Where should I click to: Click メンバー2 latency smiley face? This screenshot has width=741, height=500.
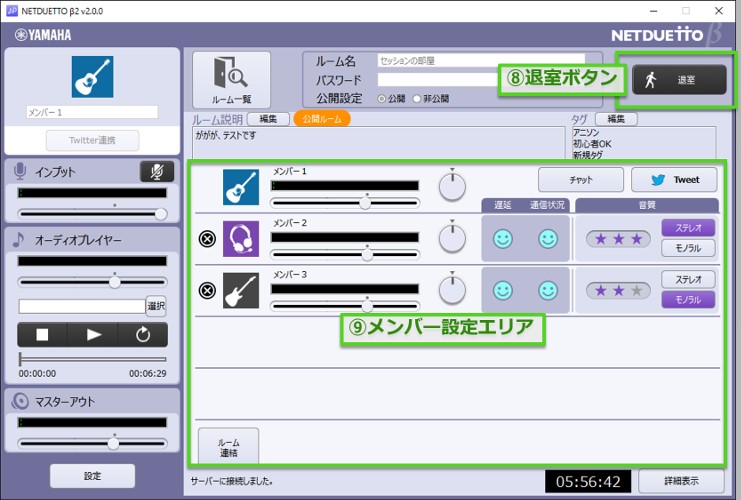click(x=503, y=239)
